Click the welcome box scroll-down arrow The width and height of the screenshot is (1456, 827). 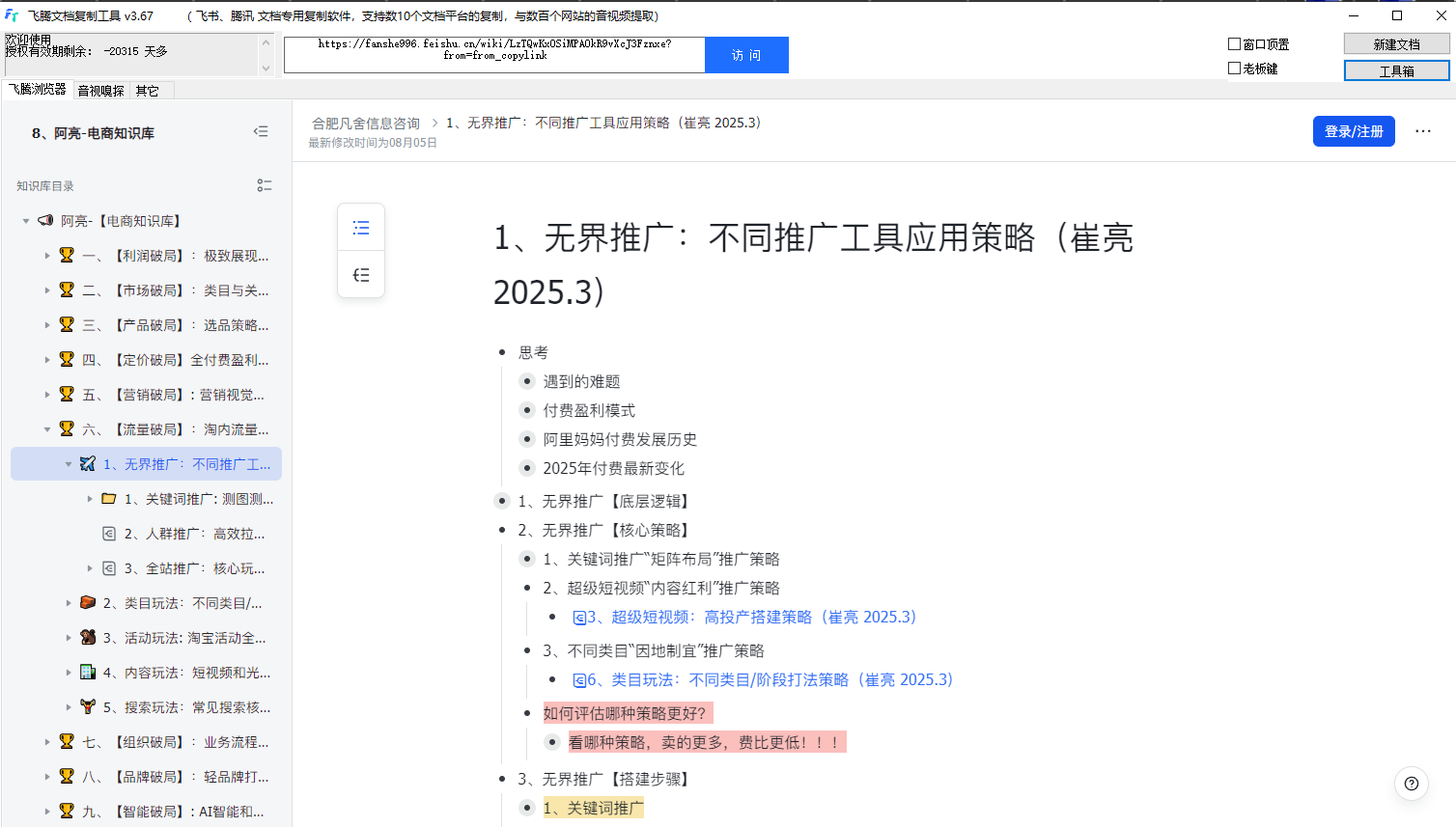(266, 68)
